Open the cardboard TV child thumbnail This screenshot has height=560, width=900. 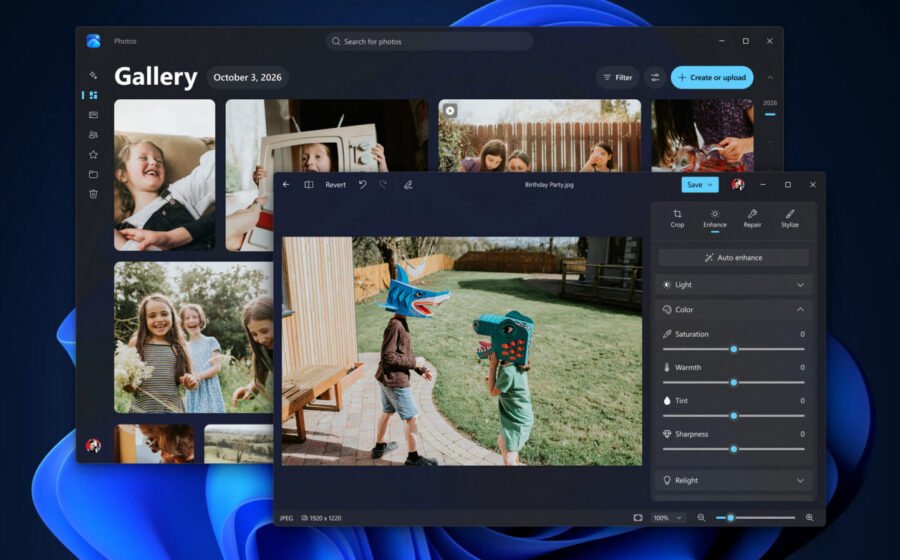[x=327, y=135]
